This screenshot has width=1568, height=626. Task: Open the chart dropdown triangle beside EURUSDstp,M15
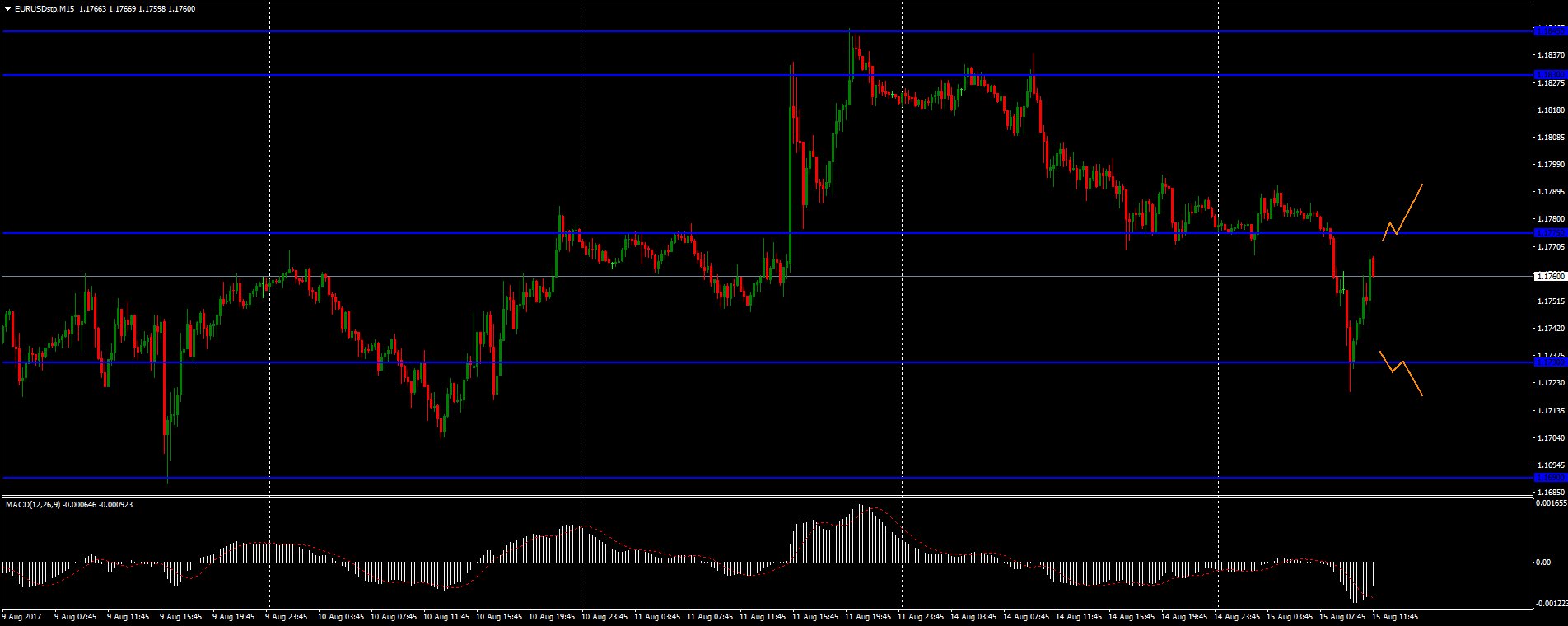coord(7,9)
